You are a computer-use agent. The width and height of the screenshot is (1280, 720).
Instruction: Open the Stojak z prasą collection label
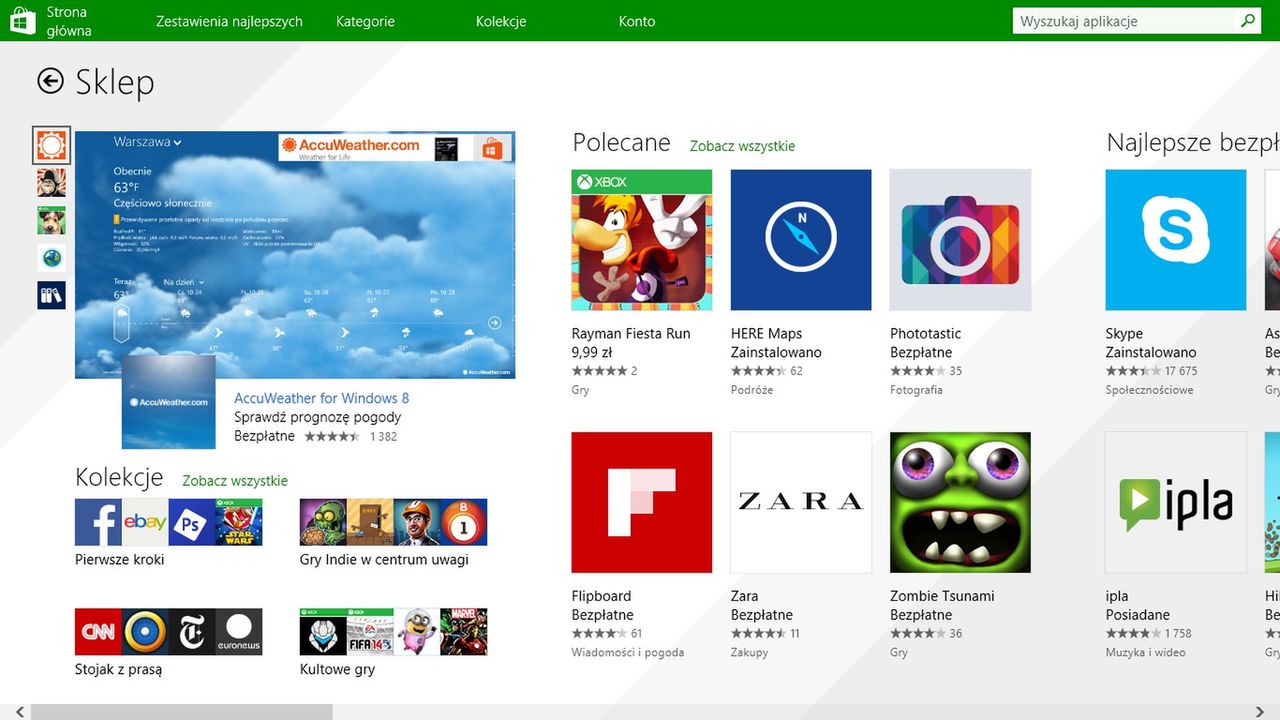[118, 670]
